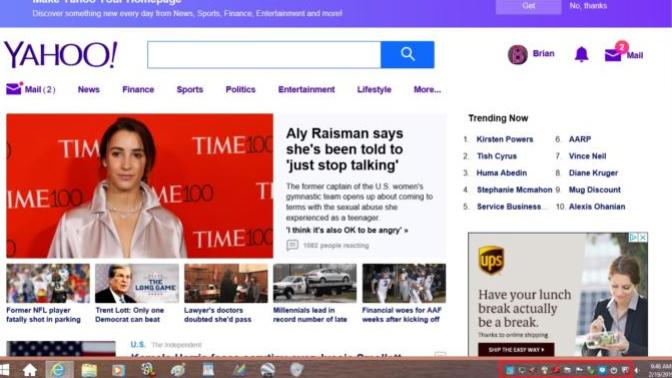The image size is (672, 378).
Task: Open trending topic Huma Abedin
Action: 501,173
